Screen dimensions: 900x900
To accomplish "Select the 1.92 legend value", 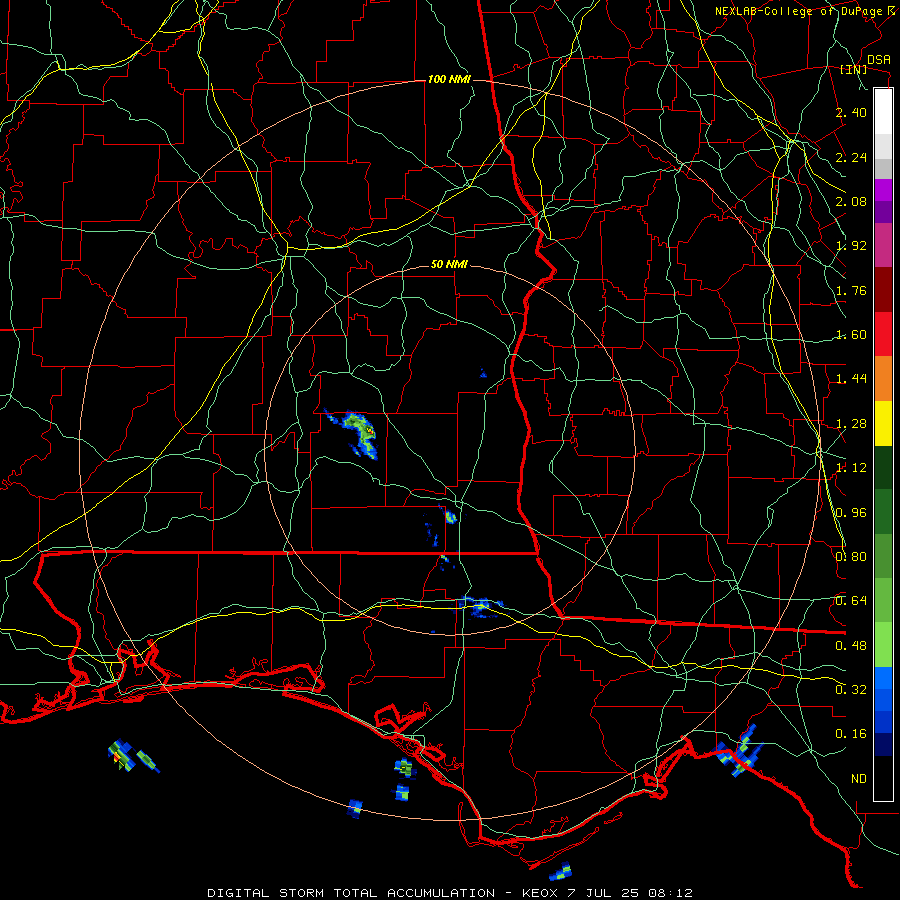I will click(x=851, y=246).
